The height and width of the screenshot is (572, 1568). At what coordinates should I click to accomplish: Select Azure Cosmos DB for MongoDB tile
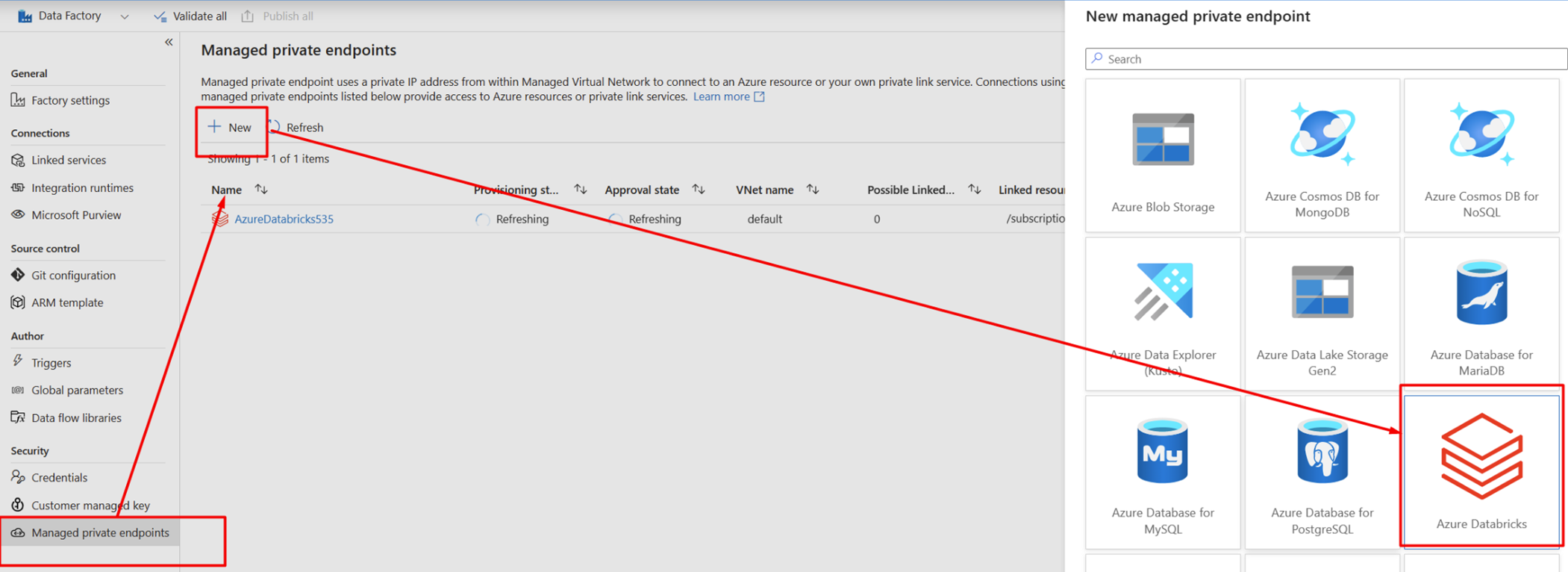1322,155
